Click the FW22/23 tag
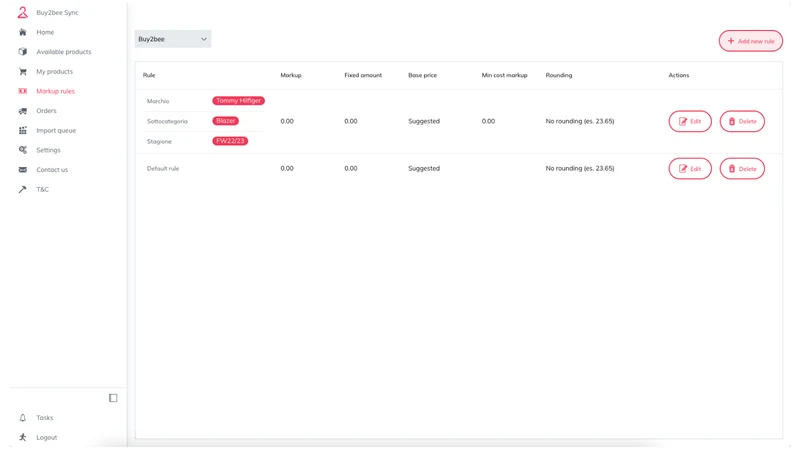The image size is (800, 450). (x=230, y=141)
